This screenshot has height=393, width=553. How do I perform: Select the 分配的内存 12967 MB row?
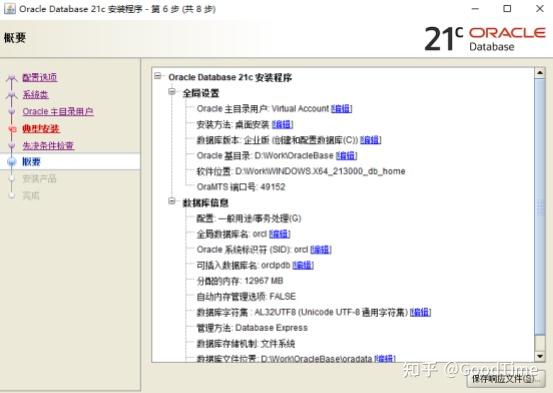click(240, 281)
